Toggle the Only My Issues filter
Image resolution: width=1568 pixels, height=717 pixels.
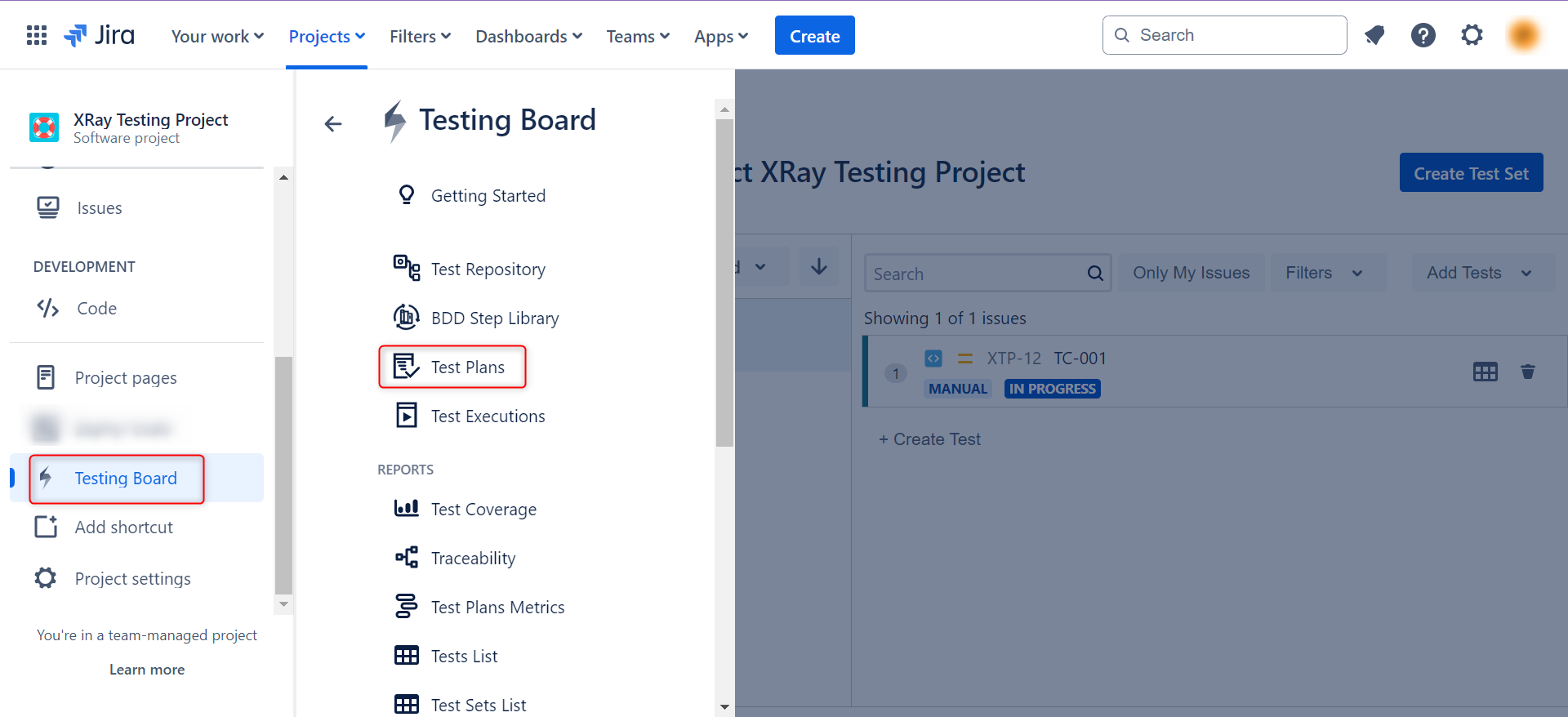point(1191,273)
